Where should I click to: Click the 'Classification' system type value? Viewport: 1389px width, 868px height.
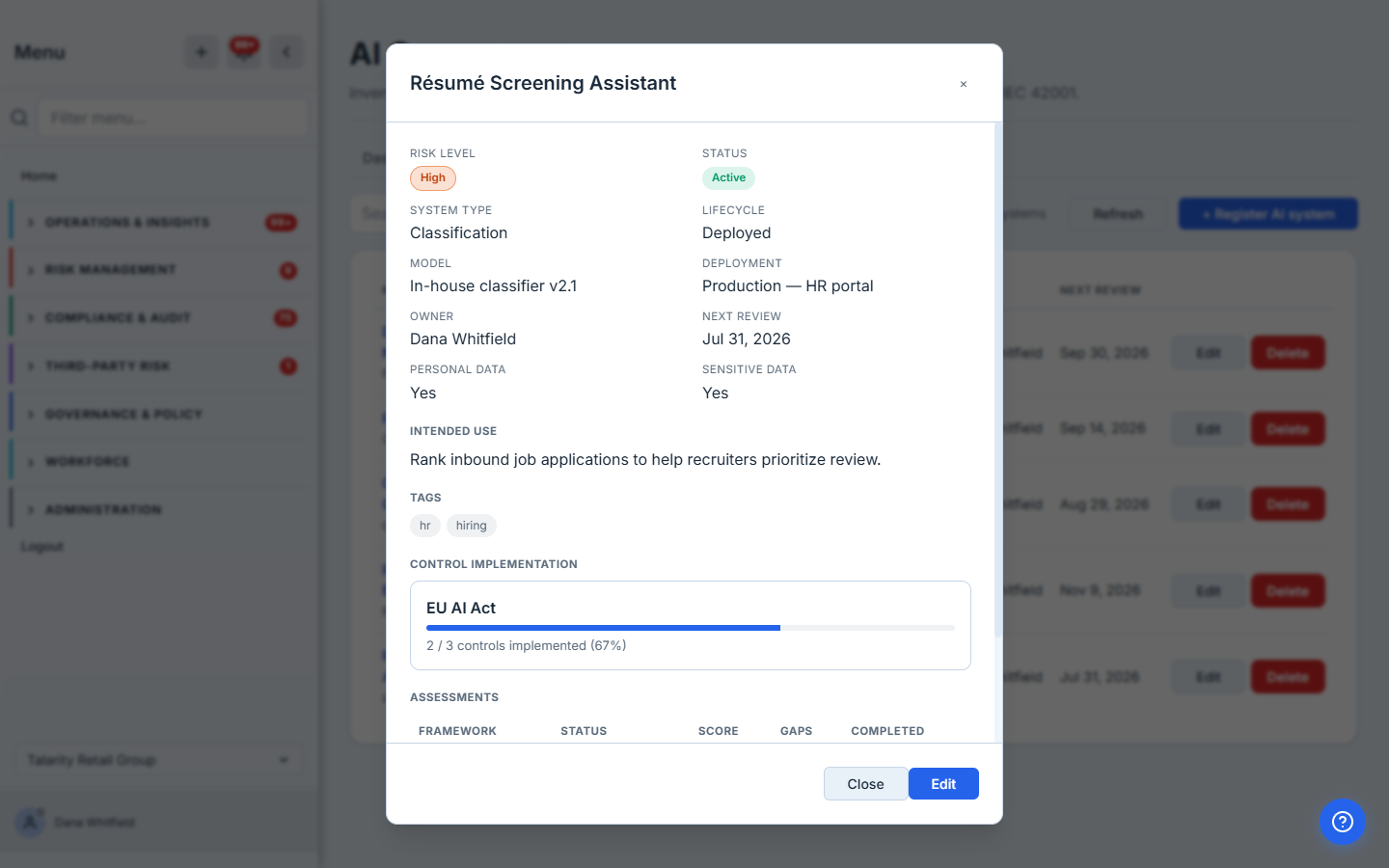click(458, 232)
